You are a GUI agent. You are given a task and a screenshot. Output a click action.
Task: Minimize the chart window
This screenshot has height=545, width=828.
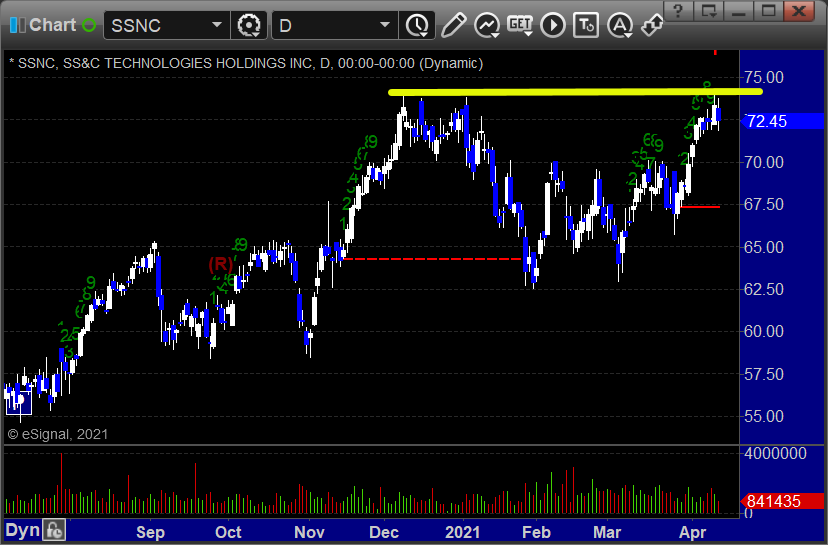[739, 11]
